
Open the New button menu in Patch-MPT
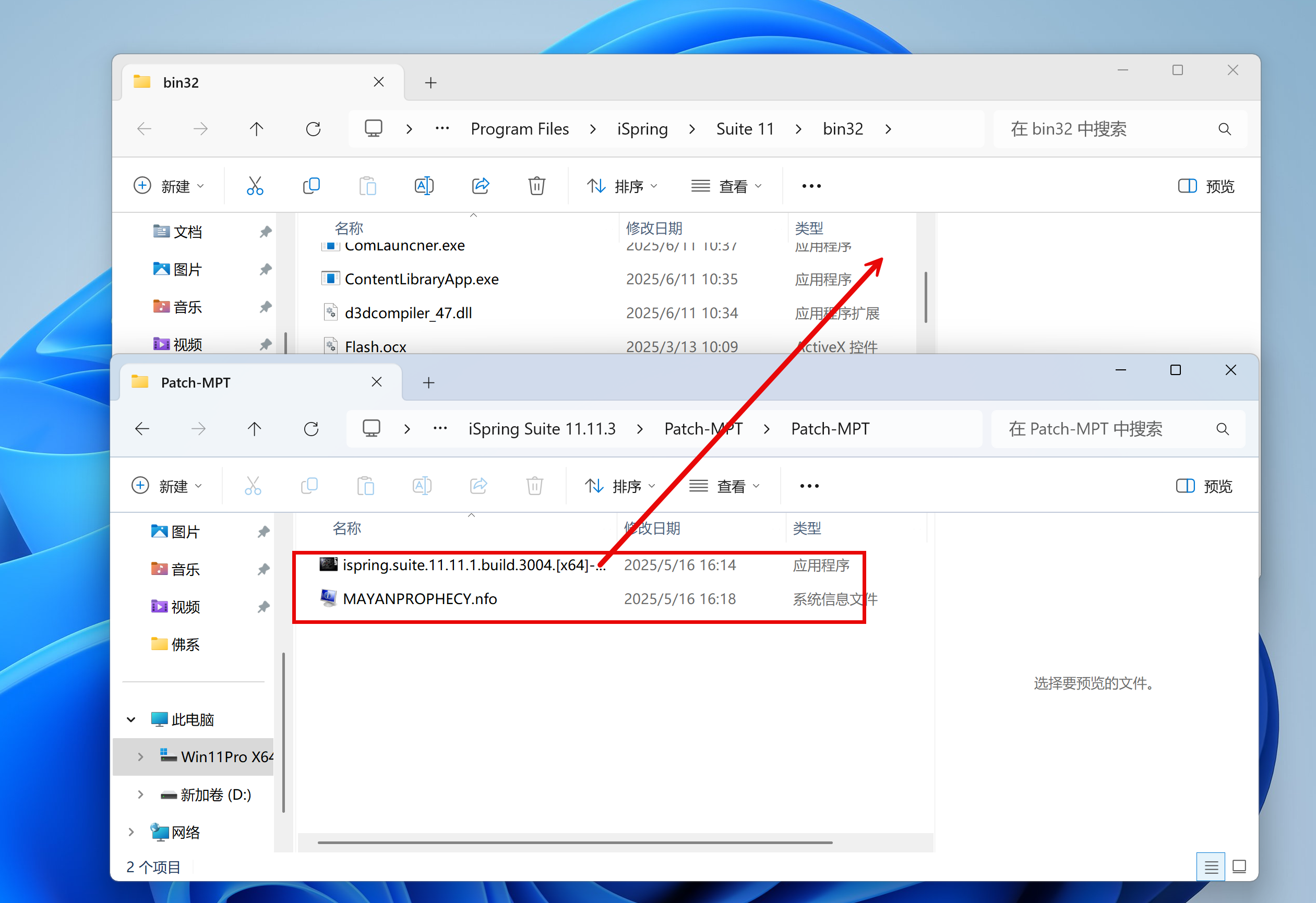pyautogui.click(x=167, y=486)
